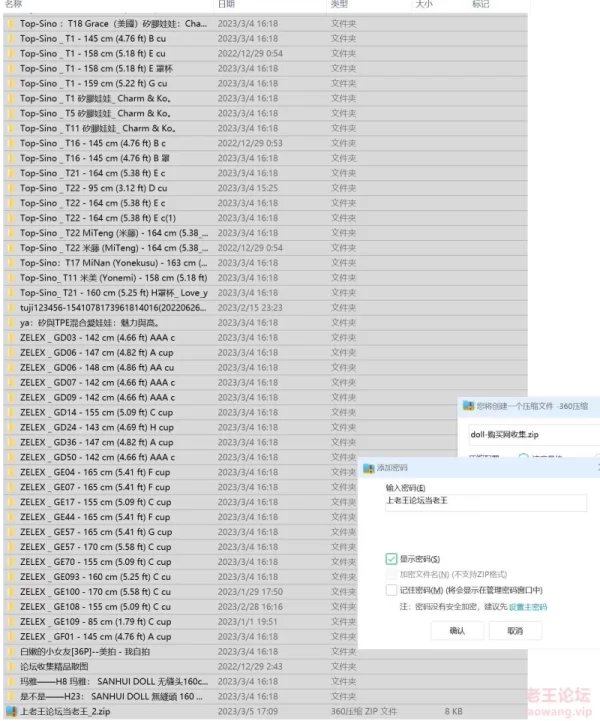The width and height of the screenshot is (600, 721).
Task: Enable the 记住密码 checkbox
Action: (x=391, y=590)
